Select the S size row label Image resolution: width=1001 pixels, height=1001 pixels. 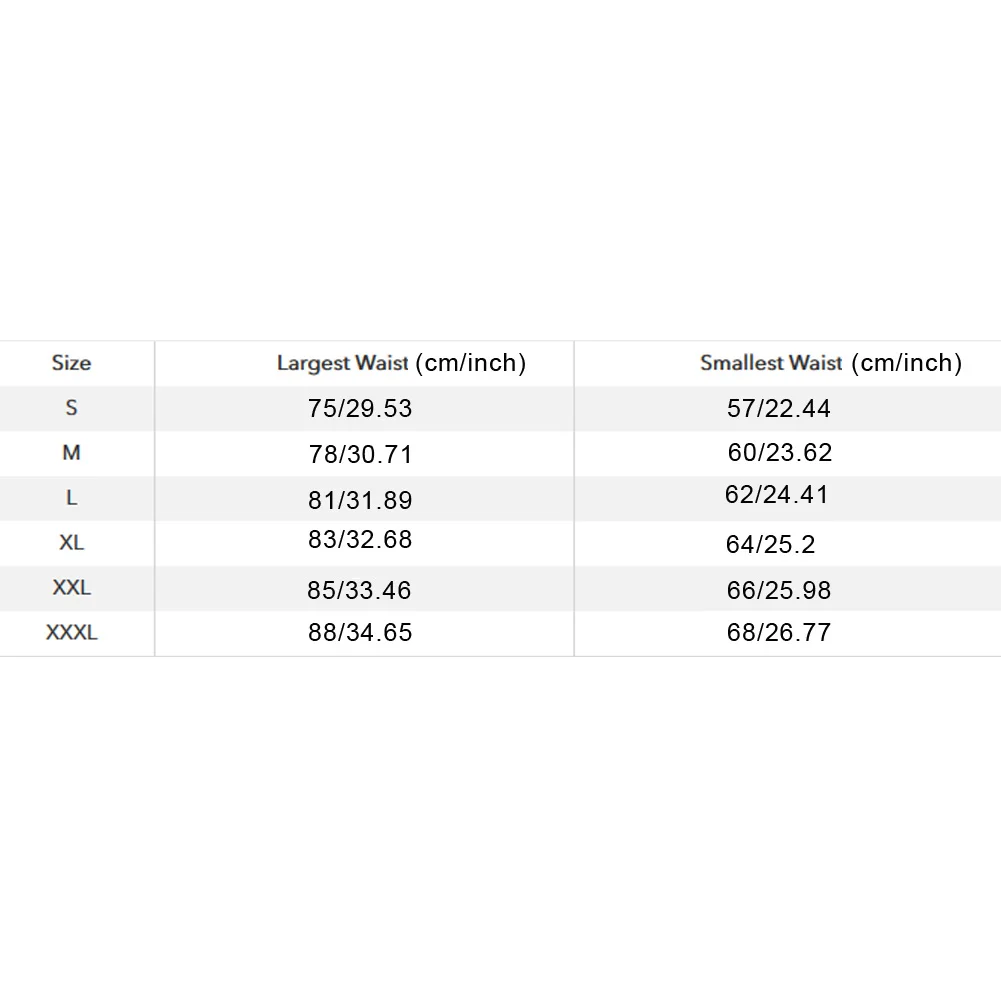[x=72, y=407]
